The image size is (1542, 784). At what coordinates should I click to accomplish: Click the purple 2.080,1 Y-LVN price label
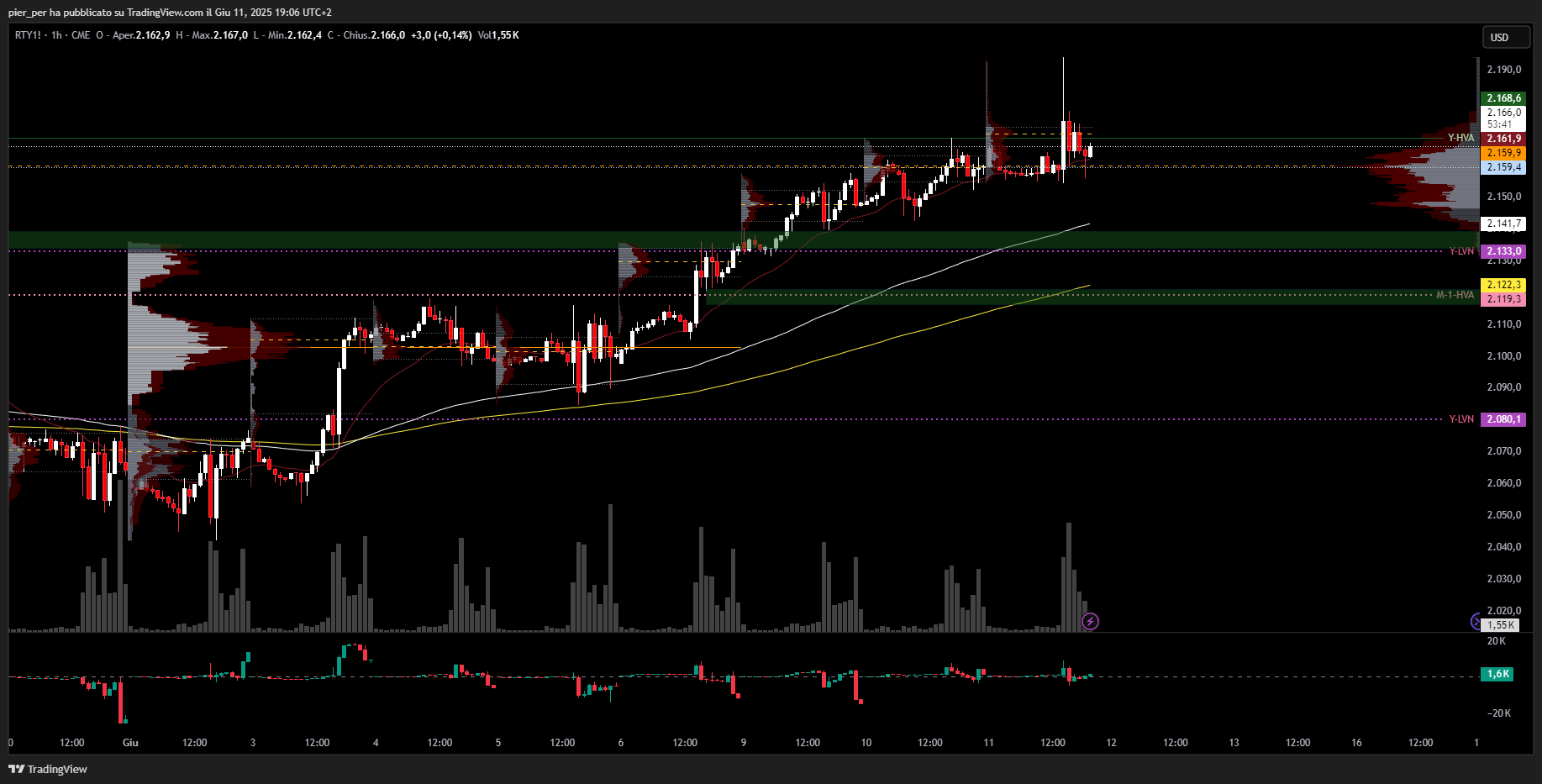[x=1503, y=419]
